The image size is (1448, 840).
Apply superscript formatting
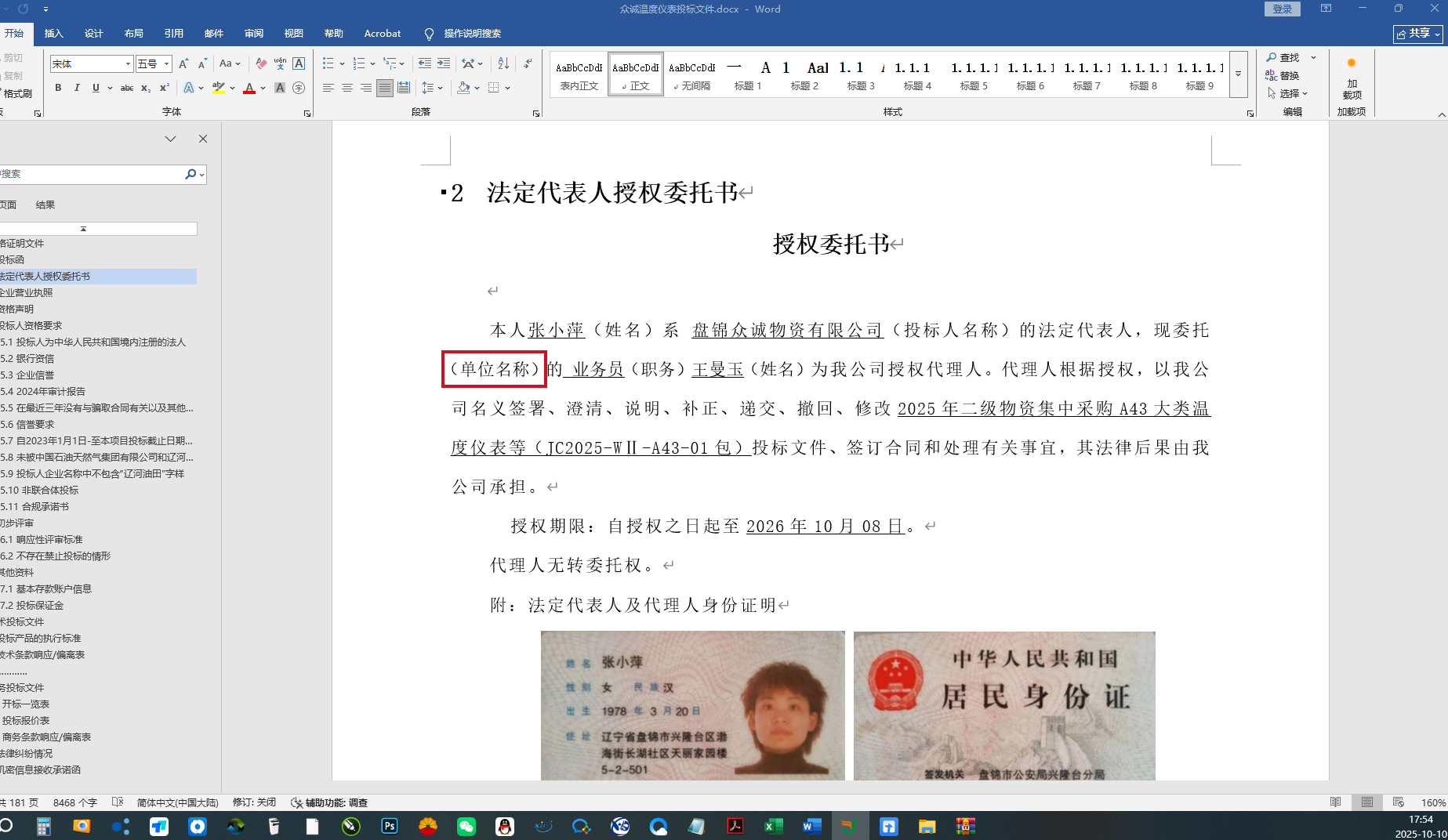click(x=165, y=88)
